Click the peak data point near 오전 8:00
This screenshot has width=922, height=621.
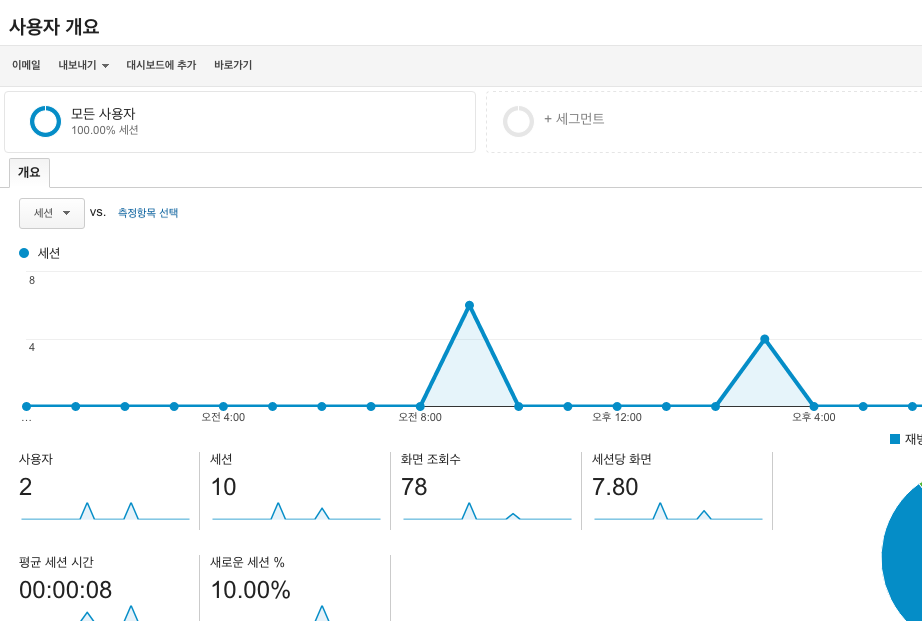[x=469, y=305]
